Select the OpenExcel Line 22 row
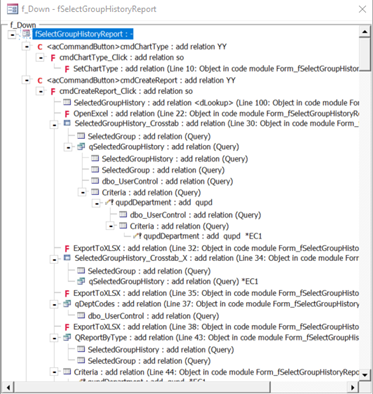This screenshot has width=373, height=394. tap(216, 114)
